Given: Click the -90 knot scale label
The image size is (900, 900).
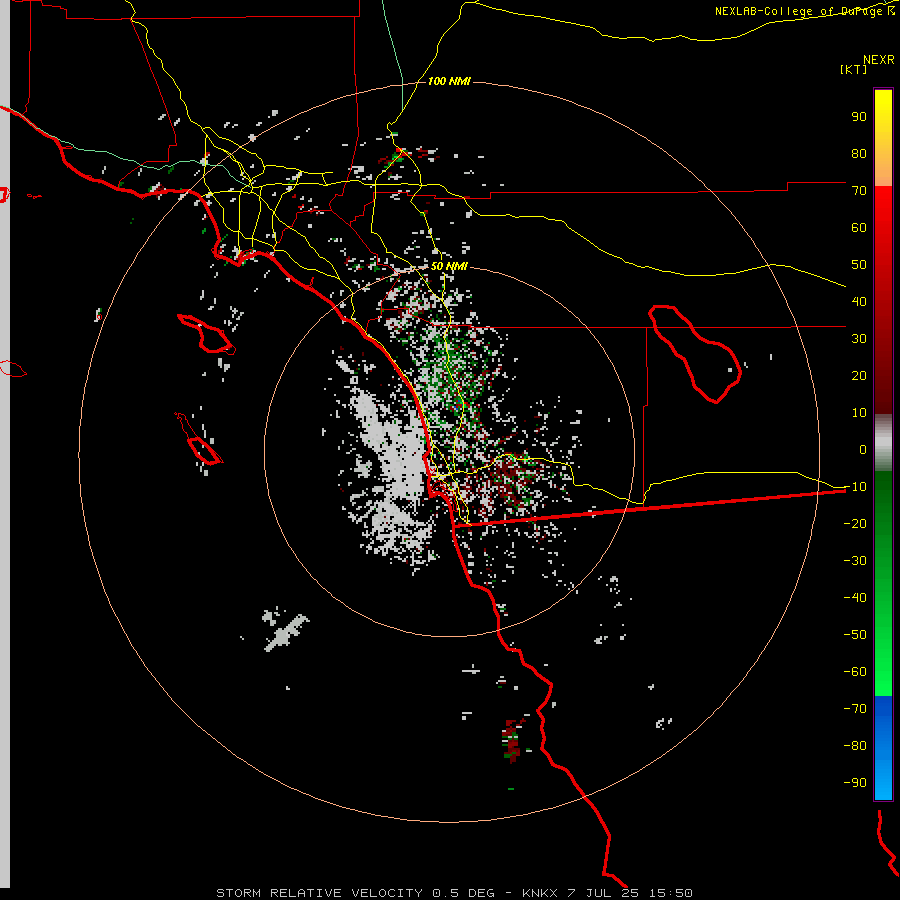Looking at the screenshot, I should pos(855,783).
